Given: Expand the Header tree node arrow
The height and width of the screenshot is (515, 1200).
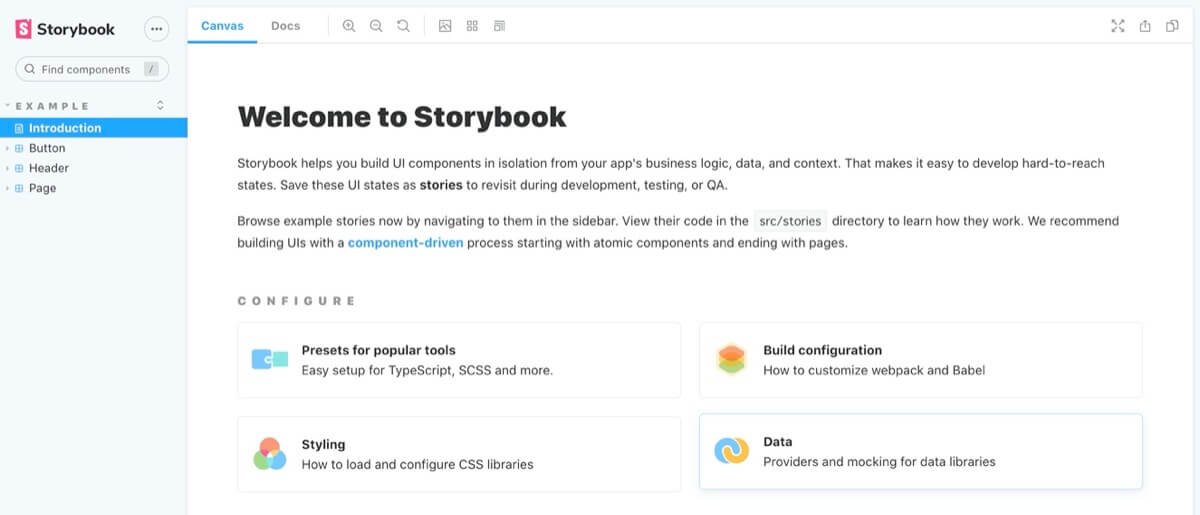Looking at the screenshot, I should 7,168.
